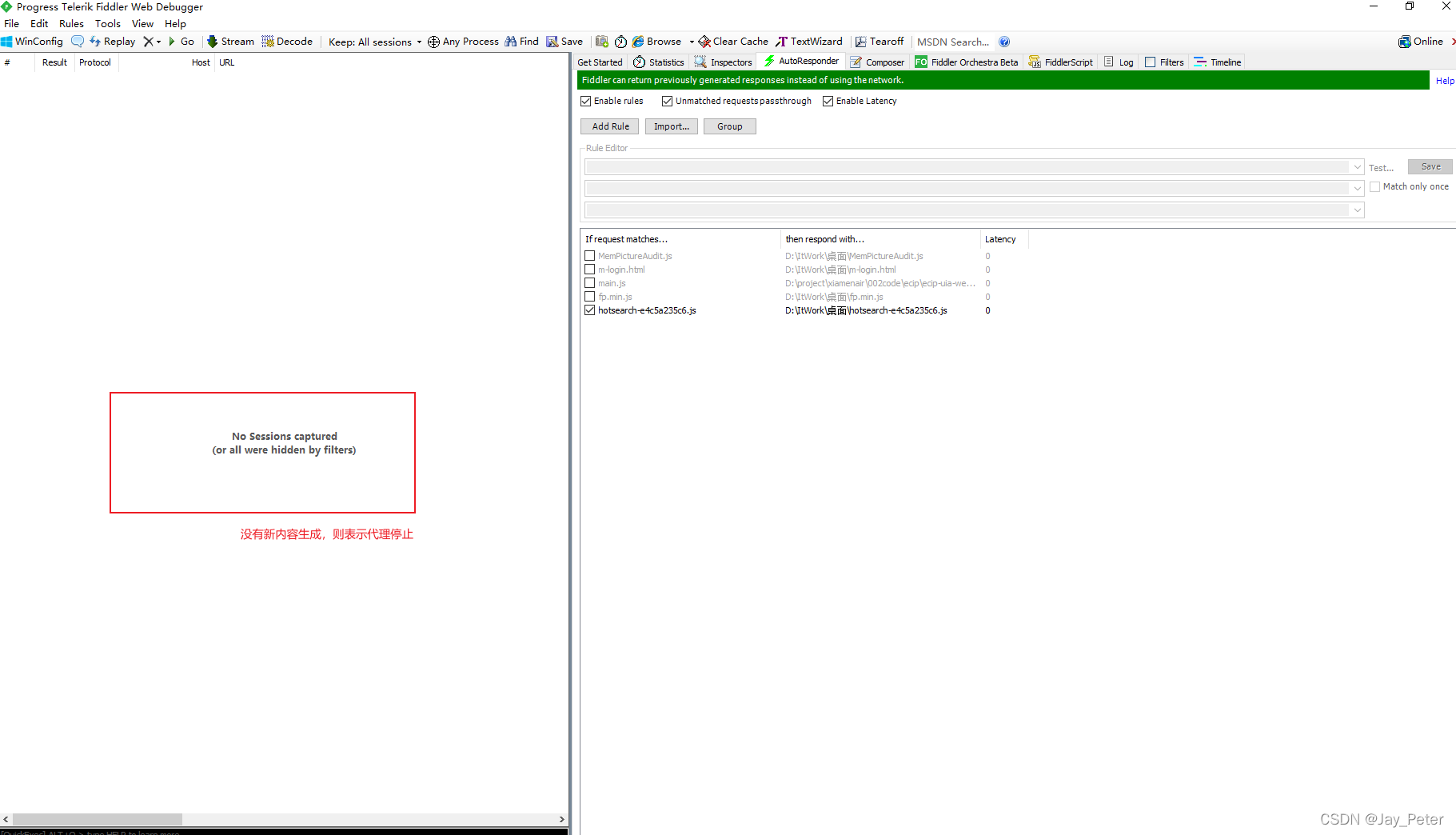Screen dimensions: 1456x835
Task: Replay the selected sessions
Action: click(113, 42)
